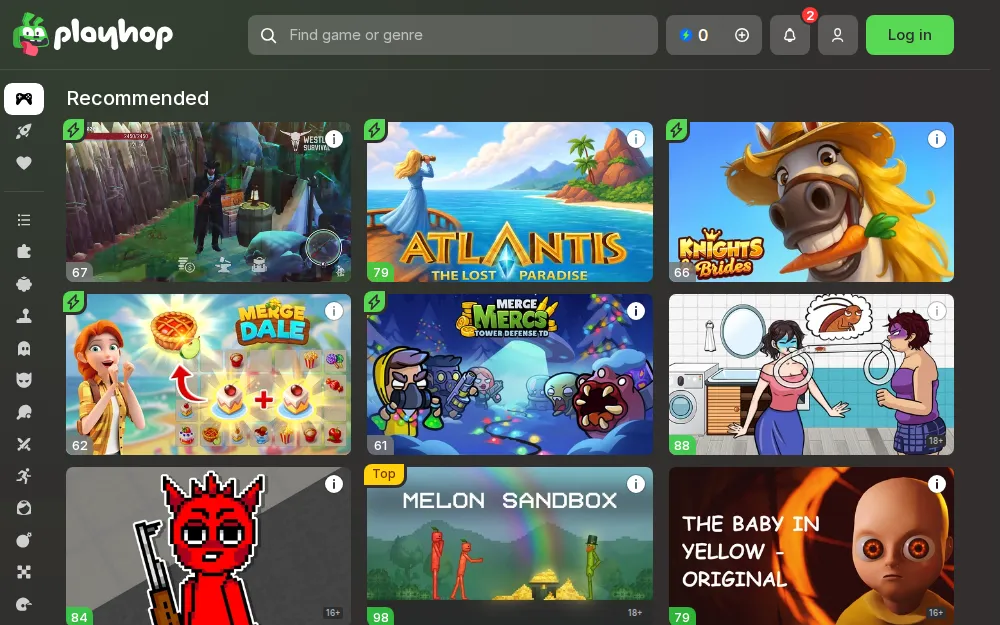Click the lightning badge on Knights Brides card
The width and height of the screenshot is (1000, 625).
click(x=676, y=130)
